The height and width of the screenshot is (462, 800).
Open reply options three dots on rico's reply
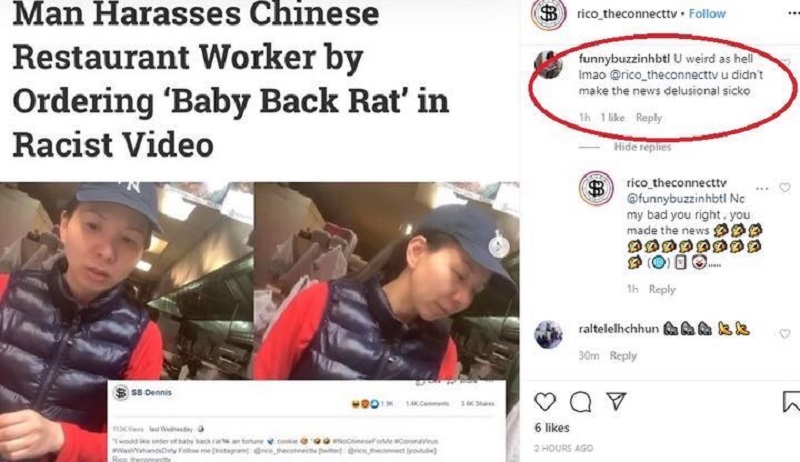tap(762, 189)
